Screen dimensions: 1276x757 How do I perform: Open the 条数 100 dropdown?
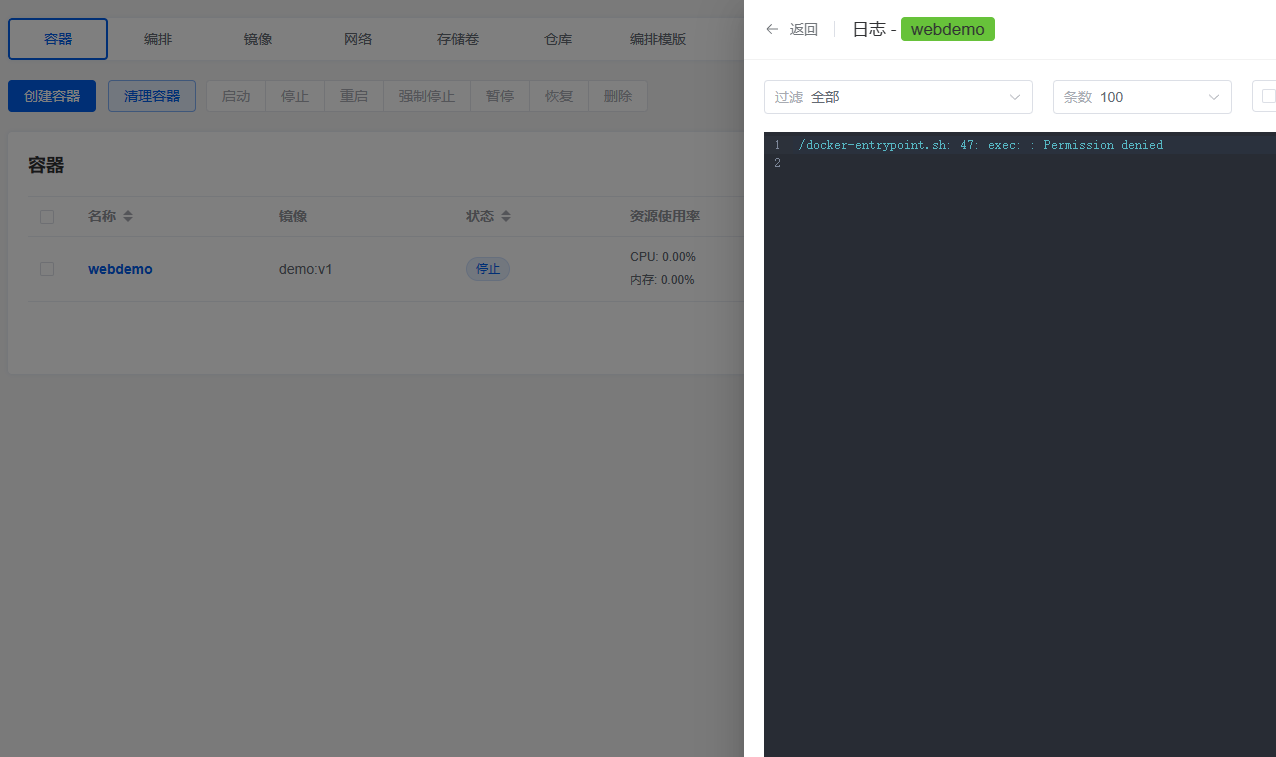coord(1141,97)
